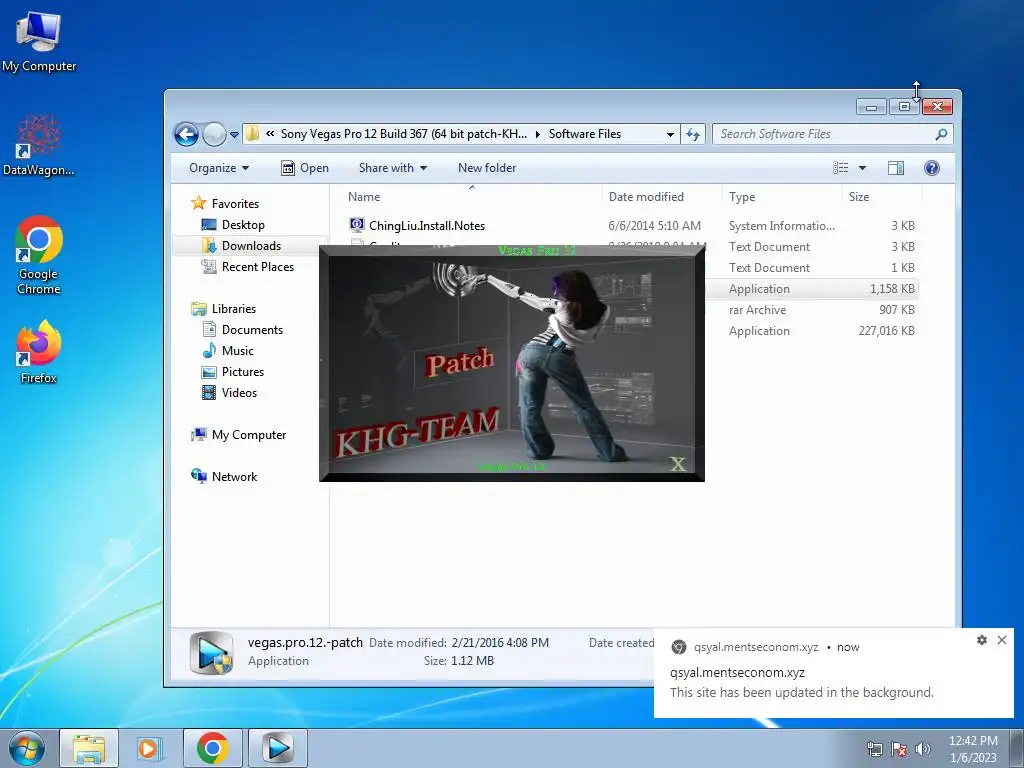This screenshot has height=768, width=1024.
Task: Close the KHG-TEAM patch window with X
Action: click(x=678, y=464)
